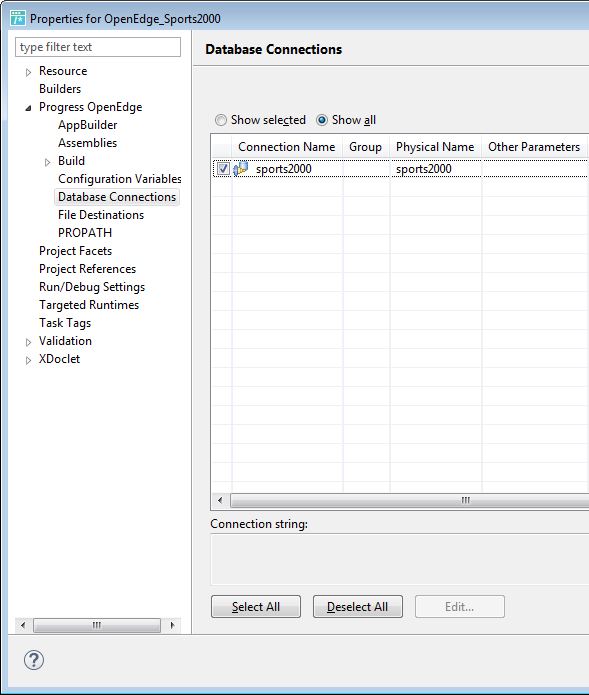Click the type filter text field
The width and height of the screenshot is (589, 695).
[x=98, y=47]
